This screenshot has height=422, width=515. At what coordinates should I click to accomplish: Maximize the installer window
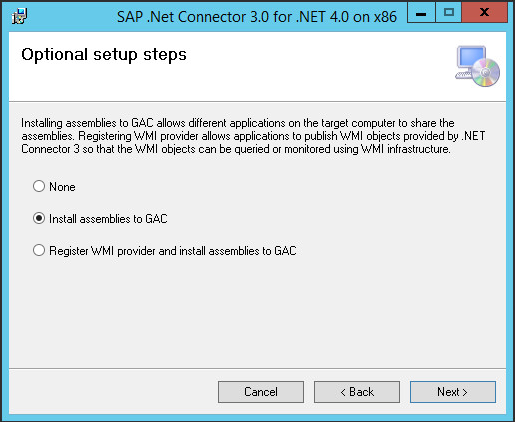[x=449, y=13]
